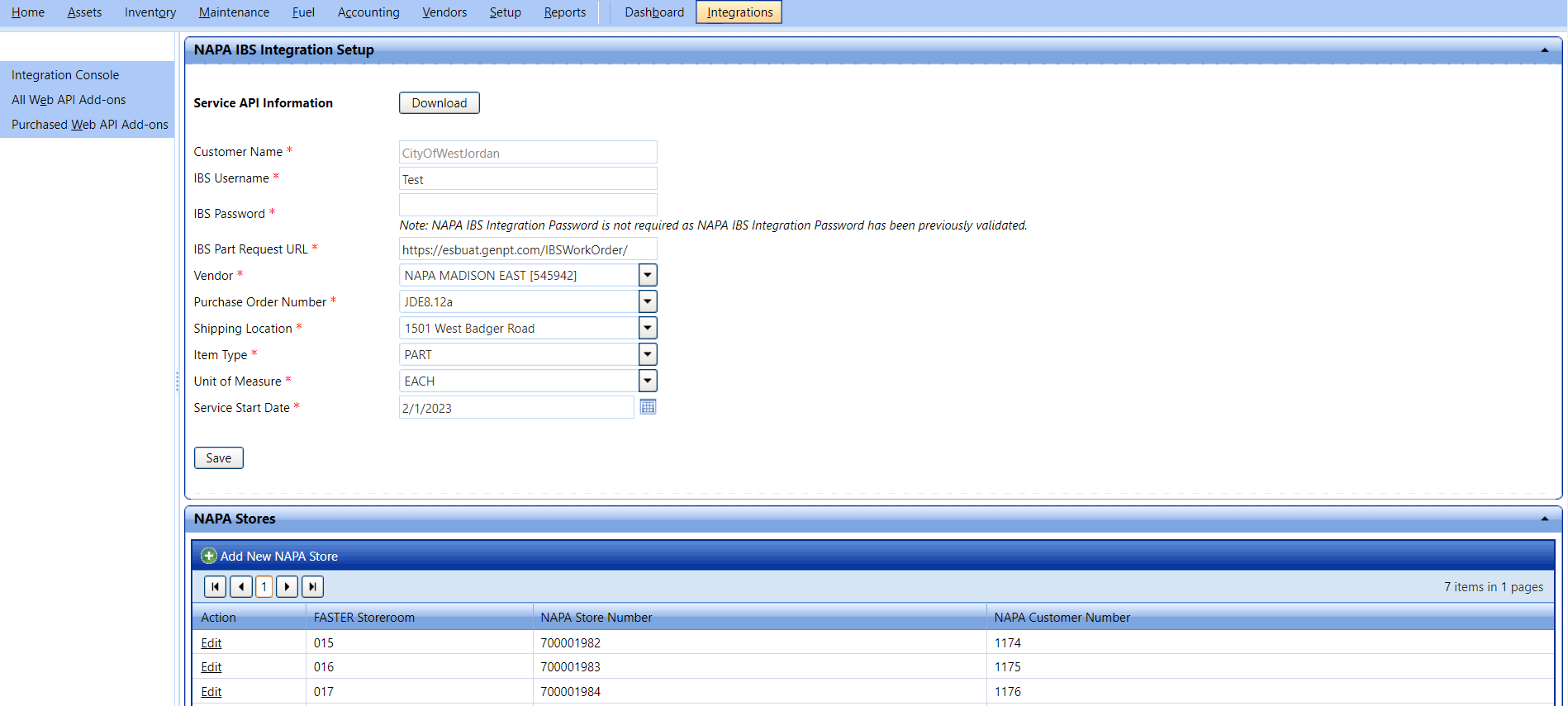The image size is (1568, 706).
Task: Select store number 700001983 cell
Action: 759,667
